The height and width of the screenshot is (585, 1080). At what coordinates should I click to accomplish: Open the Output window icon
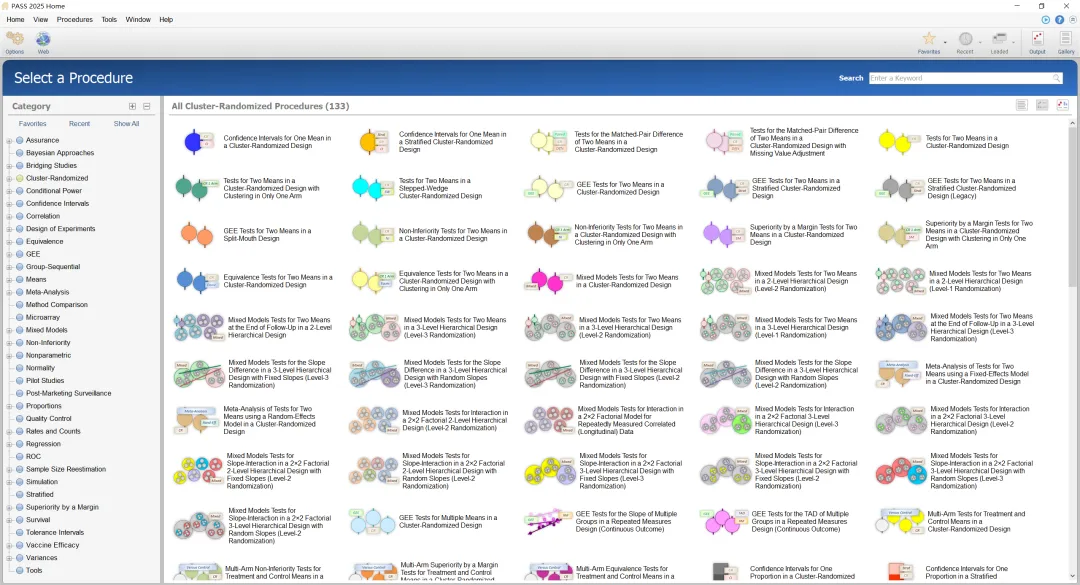[1037, 41]
